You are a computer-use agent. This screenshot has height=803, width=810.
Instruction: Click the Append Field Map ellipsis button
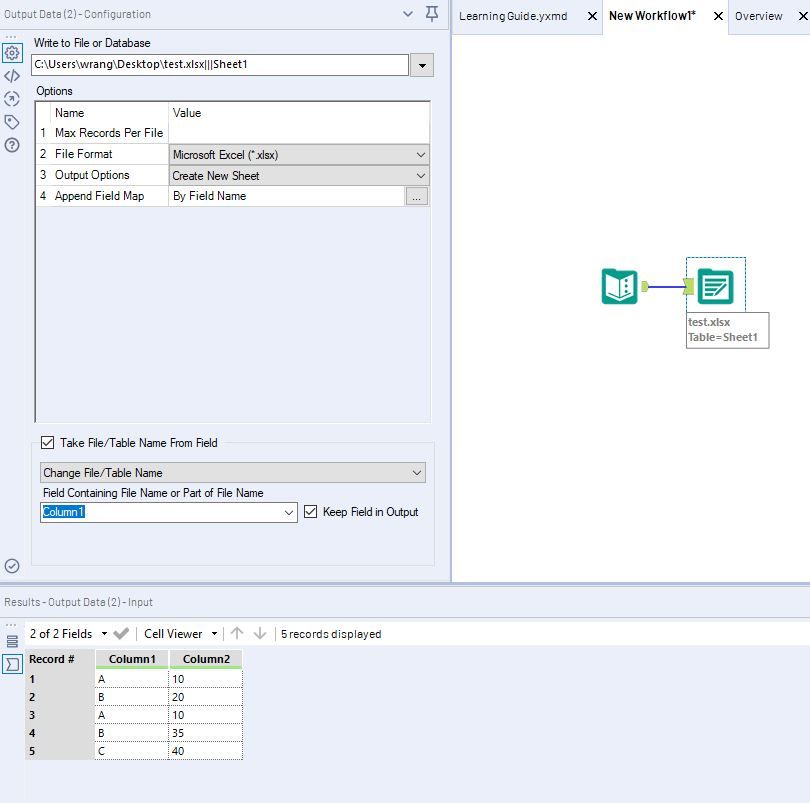click(417, 197)
